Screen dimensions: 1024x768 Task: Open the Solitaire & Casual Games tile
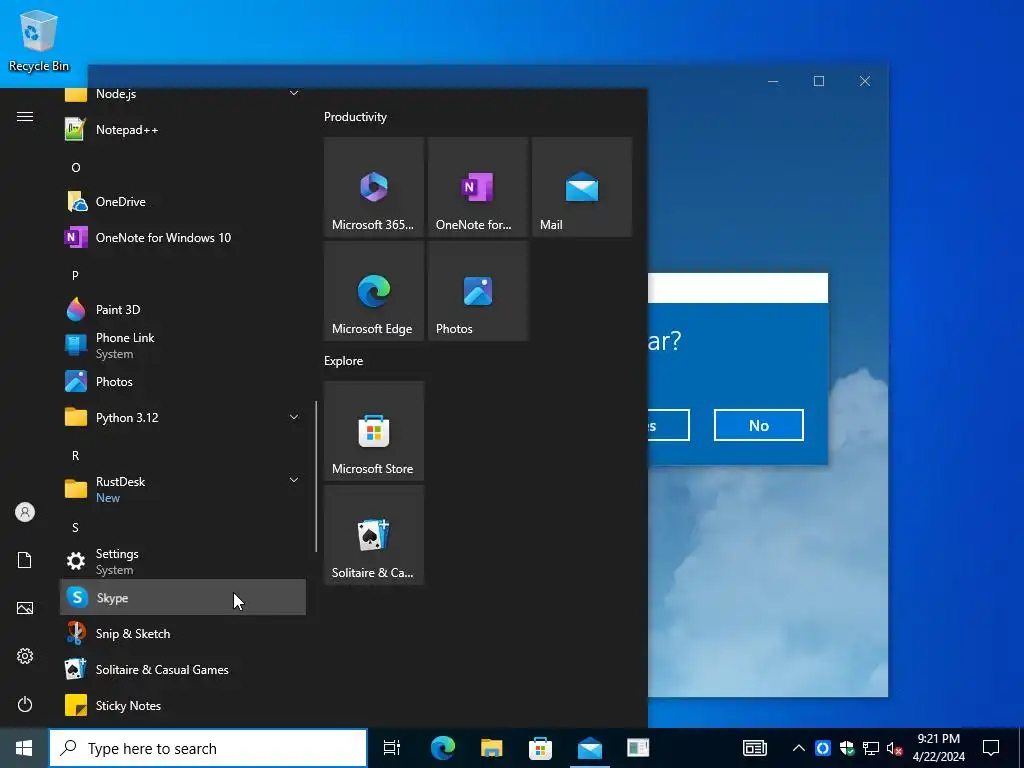(x=374, y=535)
